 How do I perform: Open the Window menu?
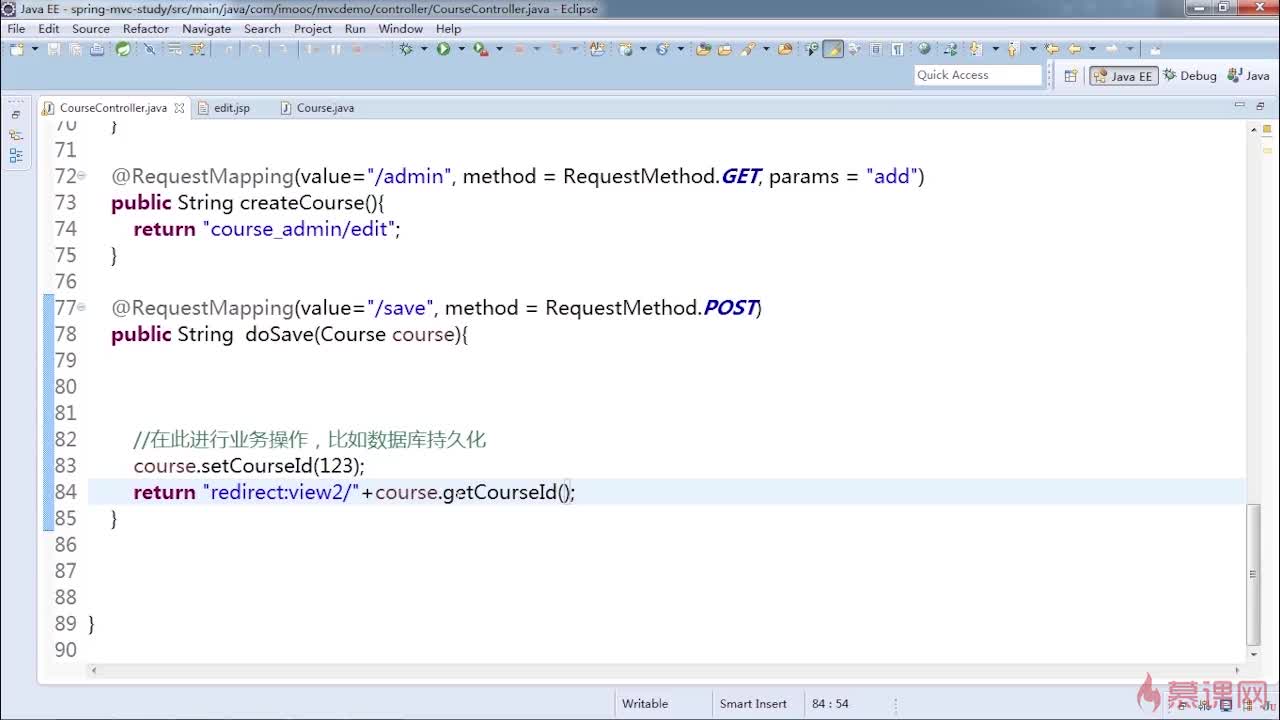click(x=401, y=29)
